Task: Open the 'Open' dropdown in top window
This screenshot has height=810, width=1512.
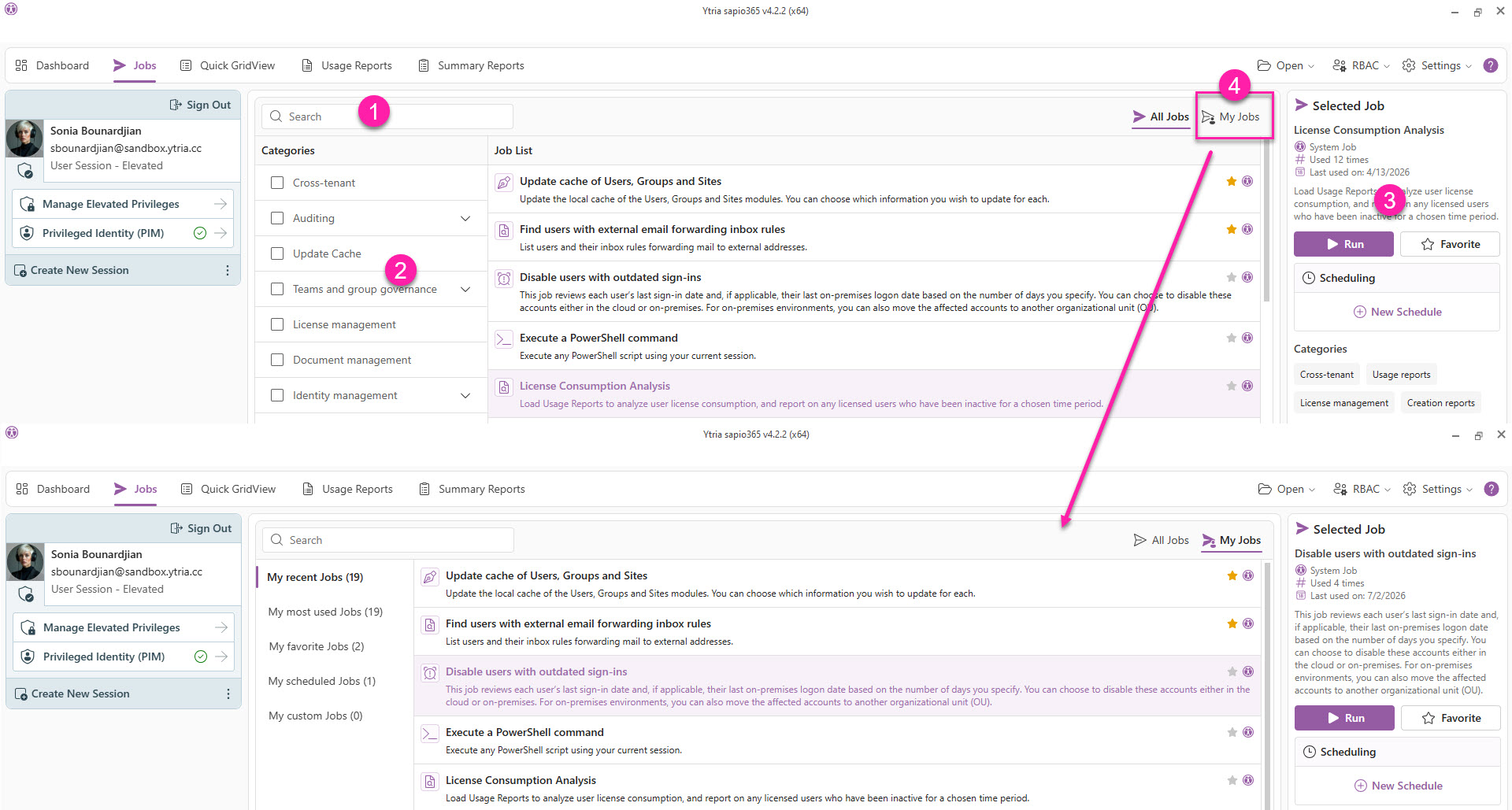Action: tap(1286, 65)
